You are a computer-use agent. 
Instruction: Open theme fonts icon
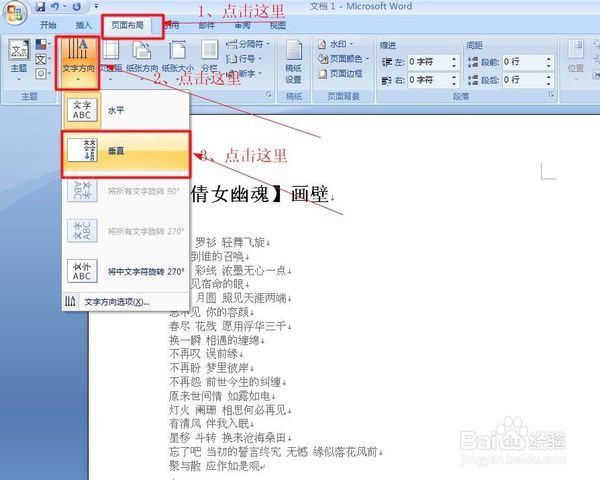pyautogui.click(x=41, y=59)
